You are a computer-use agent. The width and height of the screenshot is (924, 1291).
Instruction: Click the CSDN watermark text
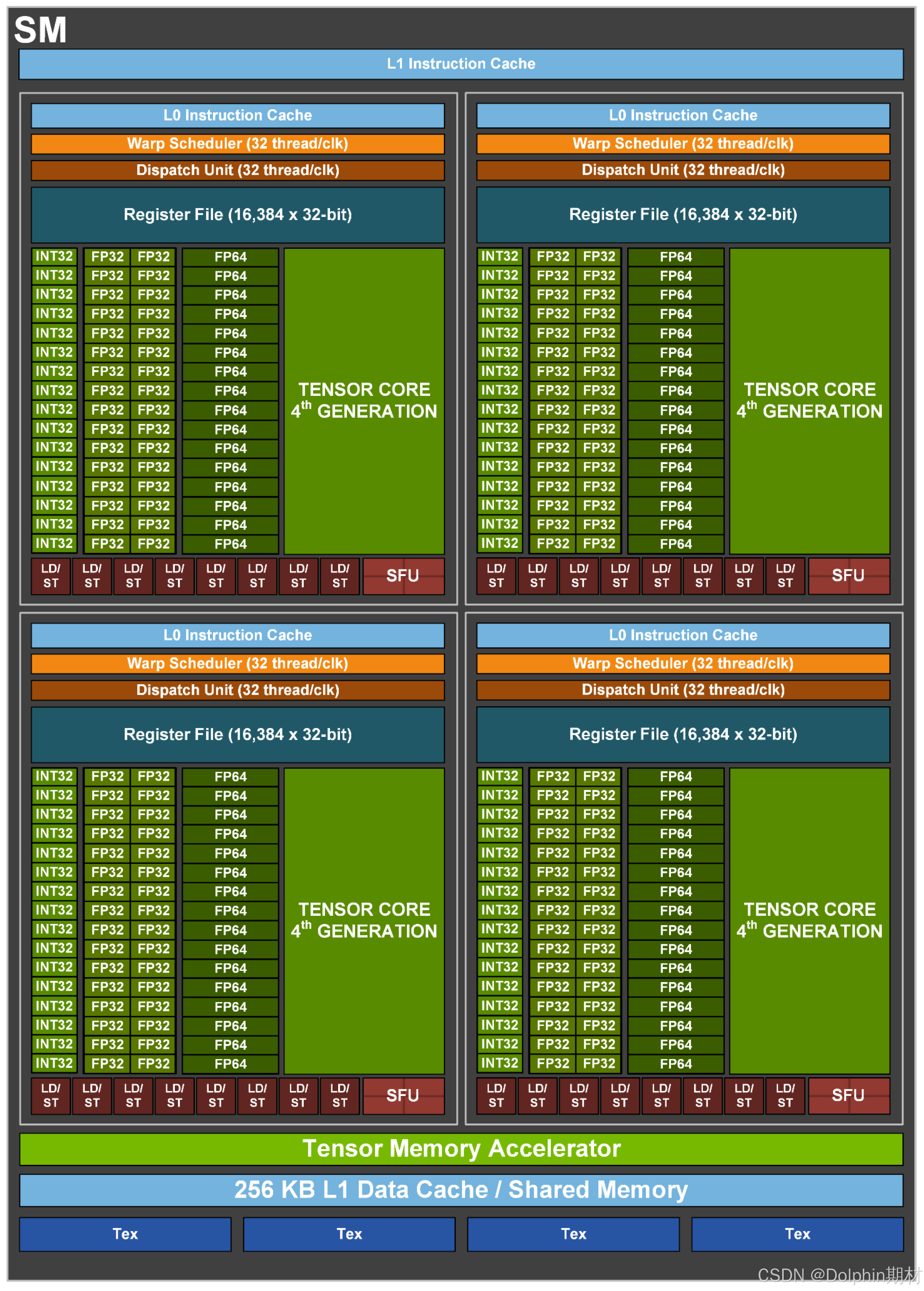tap(839, 1276)
